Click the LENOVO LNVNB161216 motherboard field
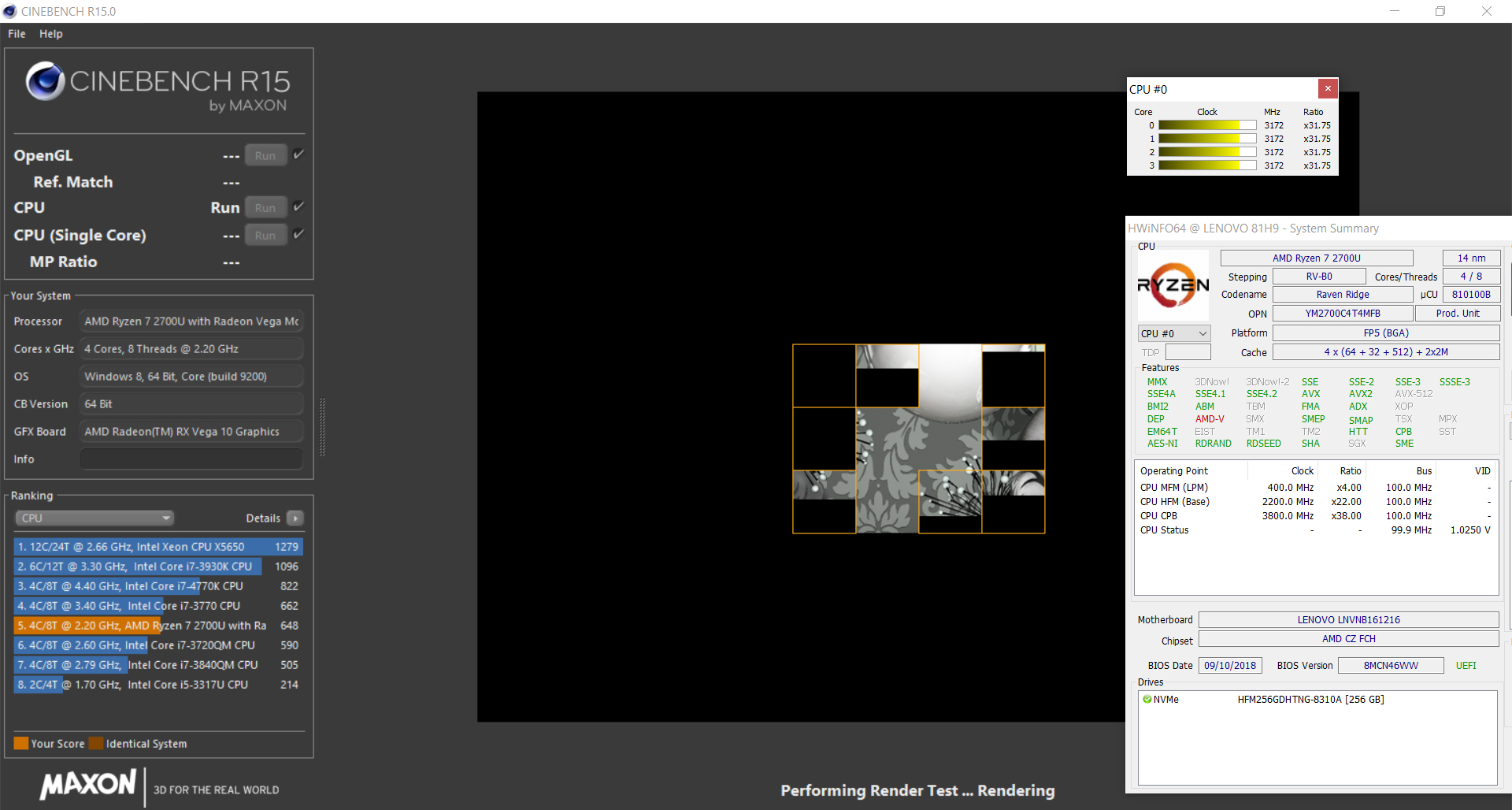Viewport: 1512px width, 810px height. pos(1348,619)
